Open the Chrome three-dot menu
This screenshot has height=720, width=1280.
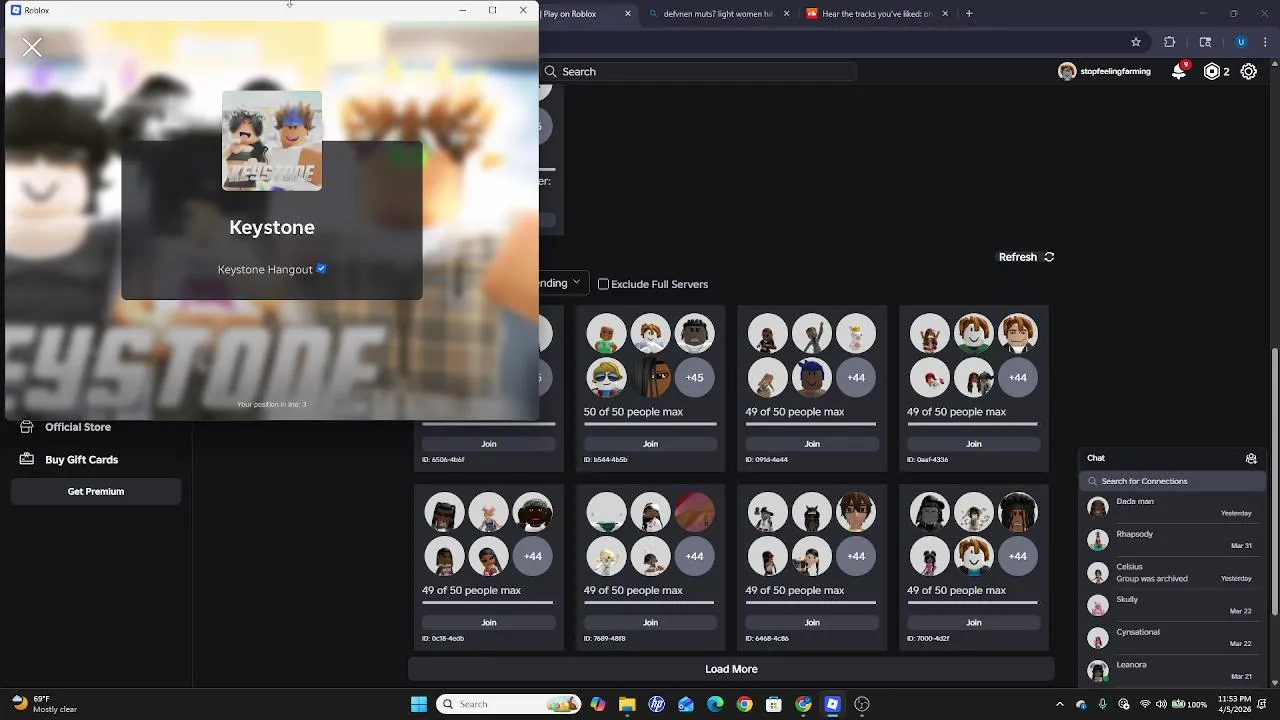tap(1265, 42)
